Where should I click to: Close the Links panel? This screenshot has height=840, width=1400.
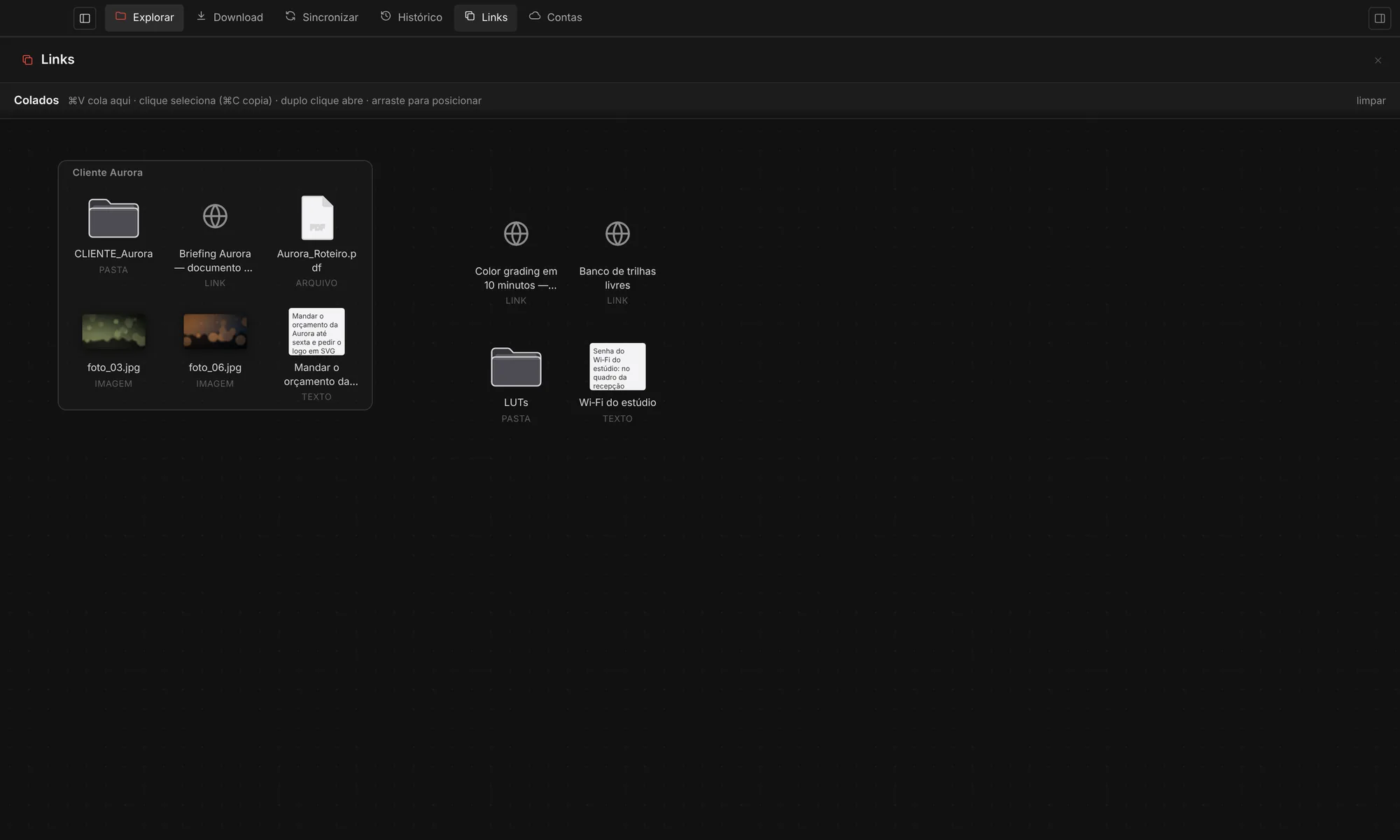tap(1378, 60)
